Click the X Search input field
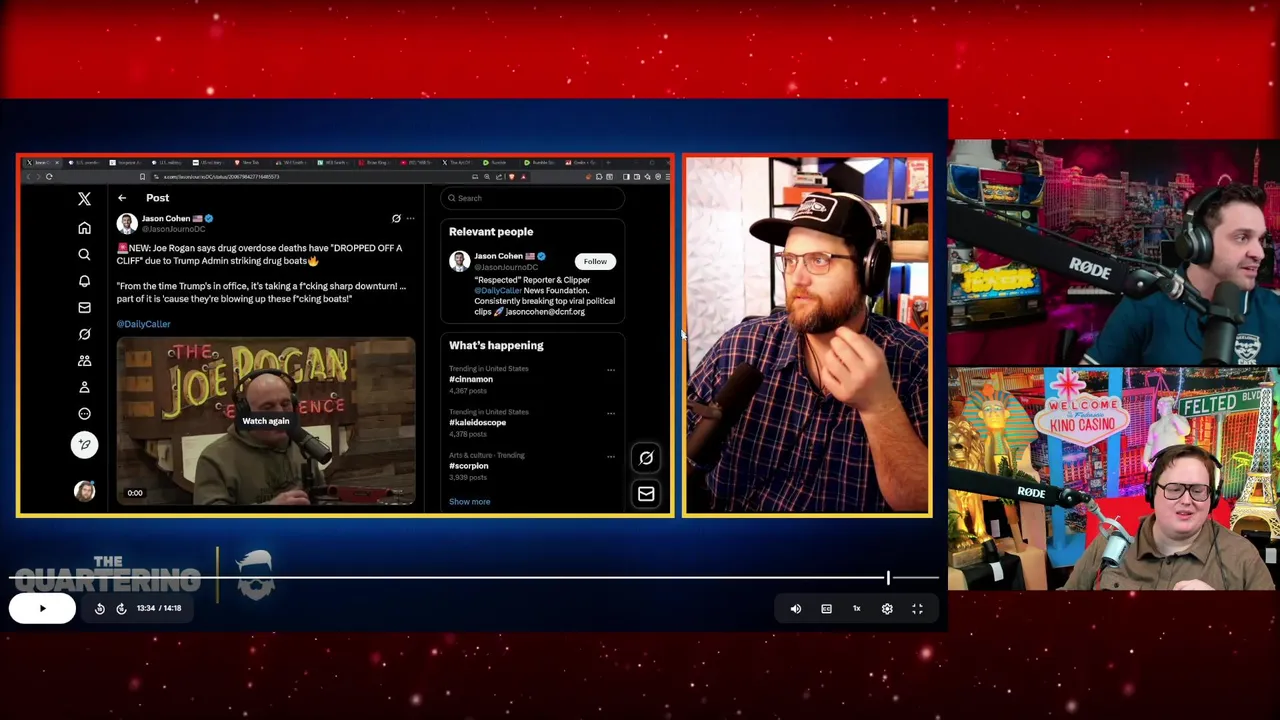The height and width of the screenshot is (720, 1280). pos(533,198)
